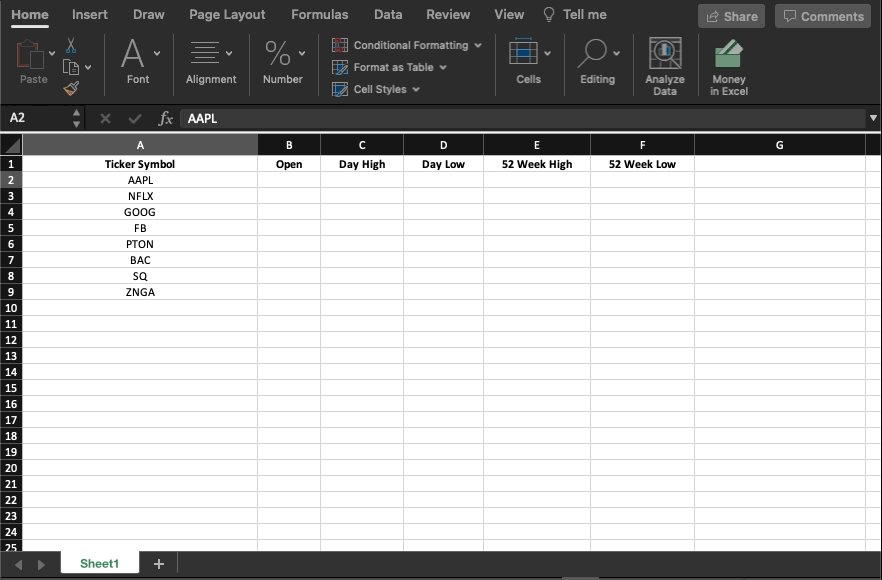The height and width of the screenshot is (580, 882).
Task: Switch to the Insert tab
Action: point(90,15)
